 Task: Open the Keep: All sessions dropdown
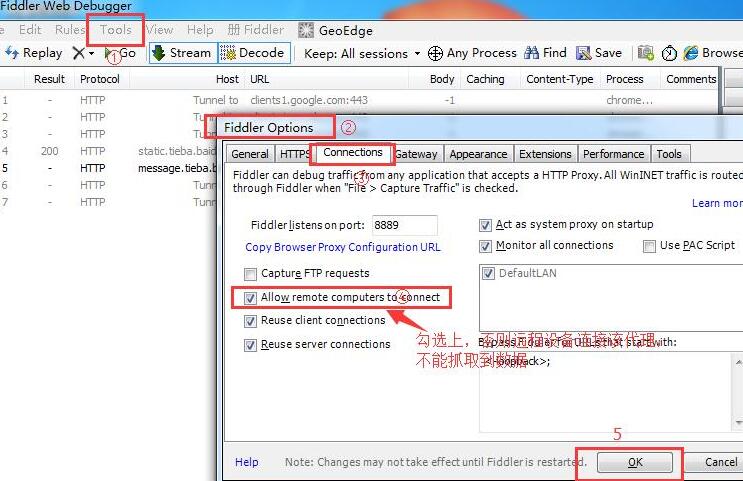[x=362, y=54]
